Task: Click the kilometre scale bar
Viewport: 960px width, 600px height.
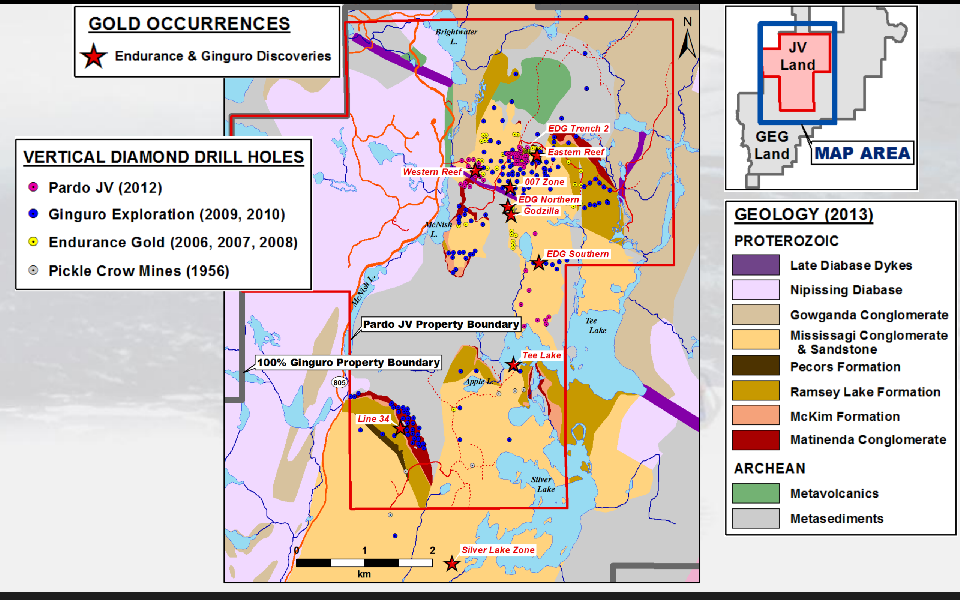Action: coord(365,562)
